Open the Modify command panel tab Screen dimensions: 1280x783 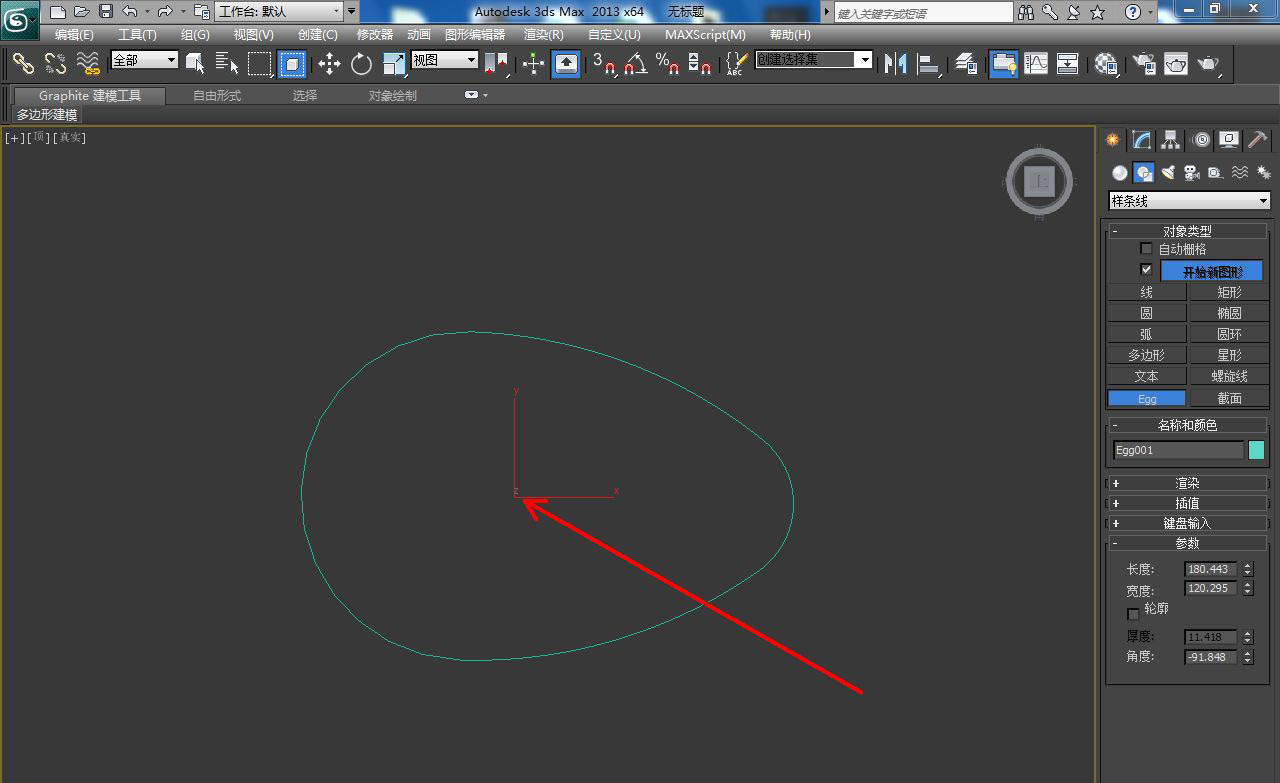[1142, 141]
